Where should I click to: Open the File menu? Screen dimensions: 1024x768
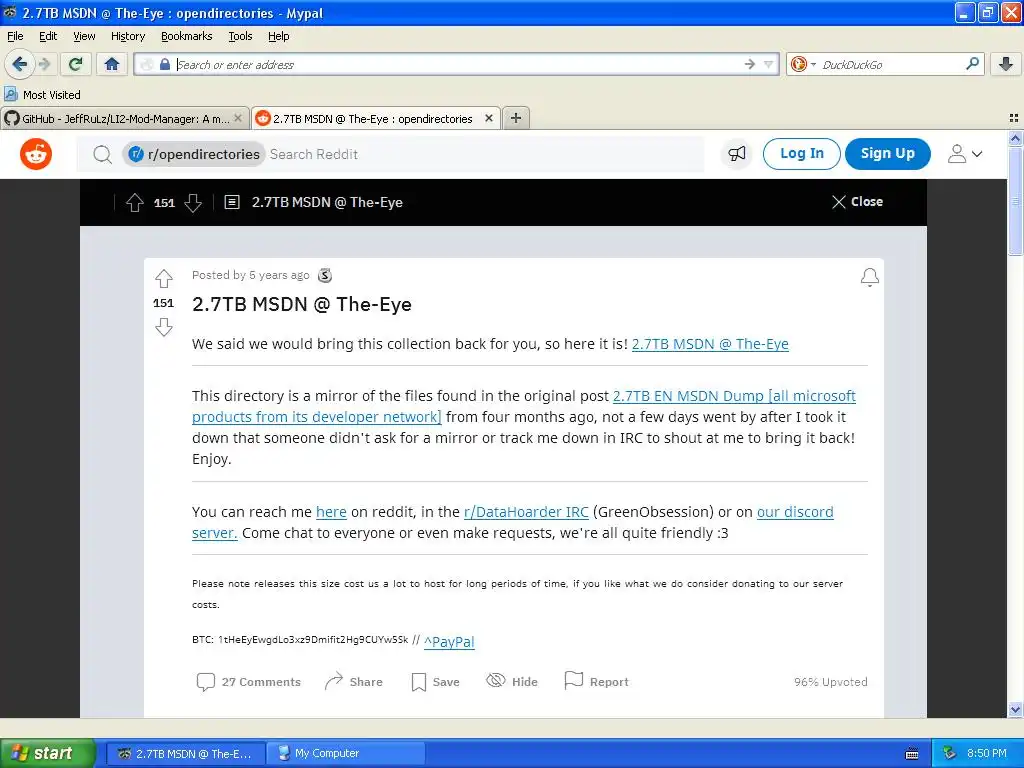[15, 36]
